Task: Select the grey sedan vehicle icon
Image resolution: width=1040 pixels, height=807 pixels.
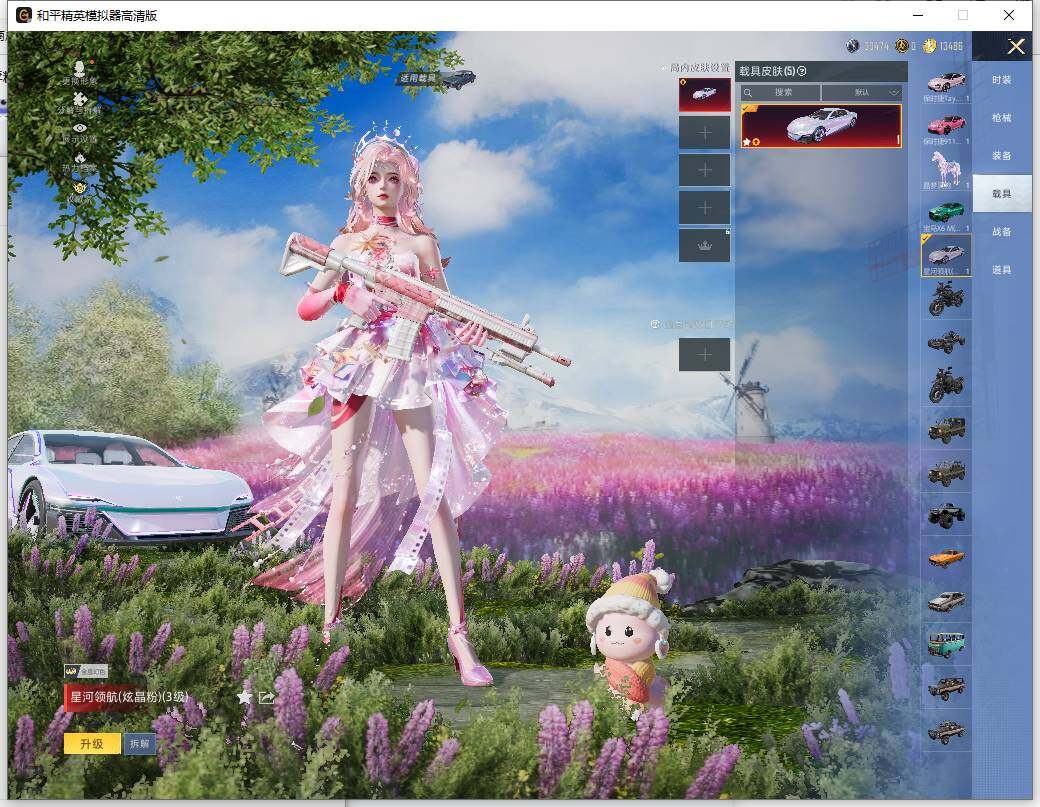Action: (x=946, y=601)
